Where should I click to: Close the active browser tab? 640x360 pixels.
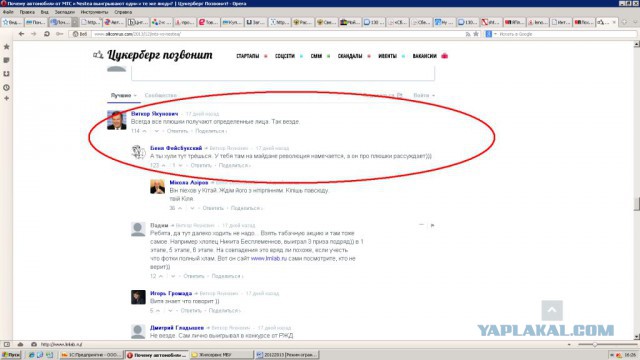(x=614, y=22)
